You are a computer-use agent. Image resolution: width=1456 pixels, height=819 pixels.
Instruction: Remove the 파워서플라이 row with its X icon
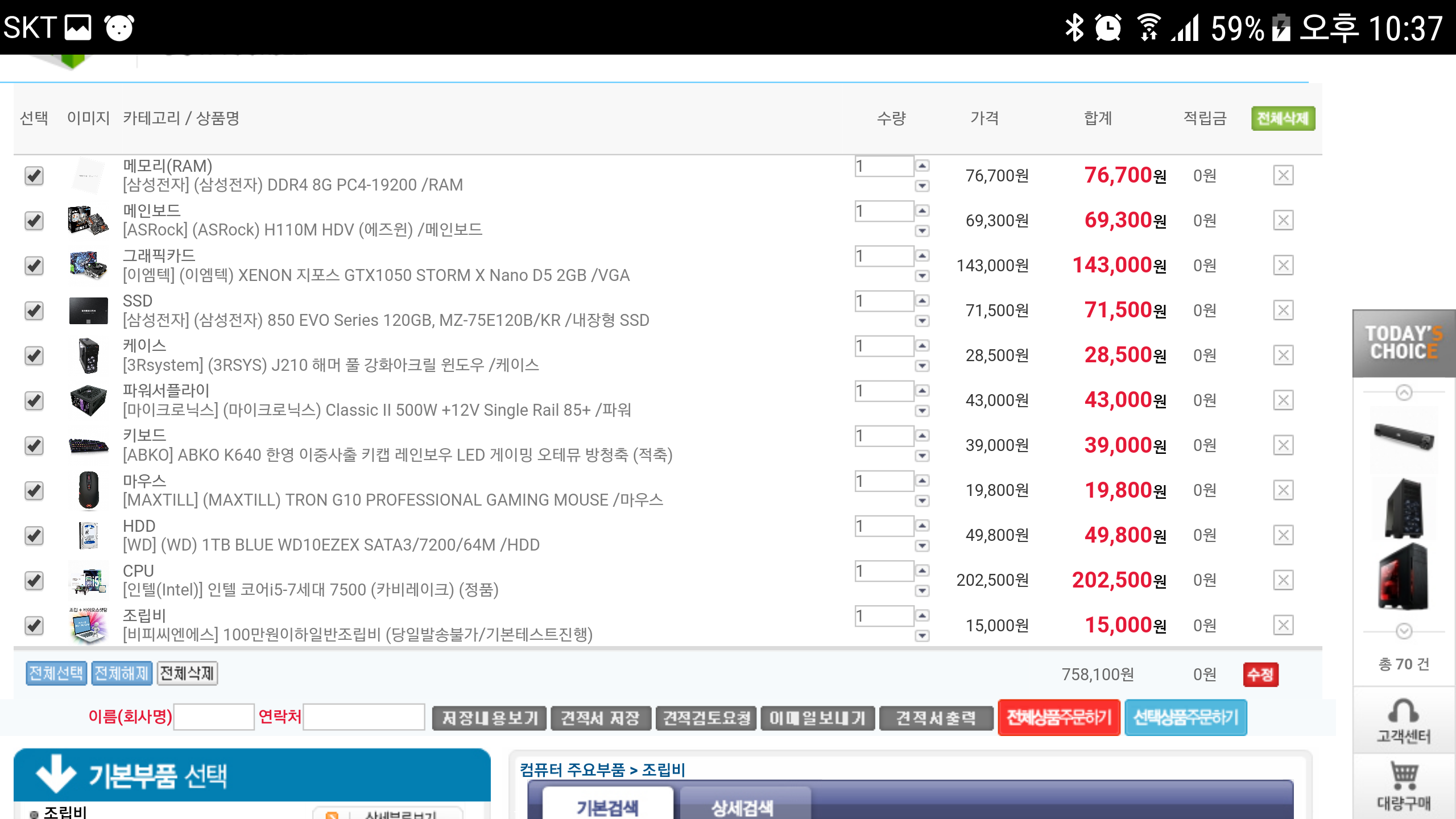pyautogui.click(x=1283, y=400)
